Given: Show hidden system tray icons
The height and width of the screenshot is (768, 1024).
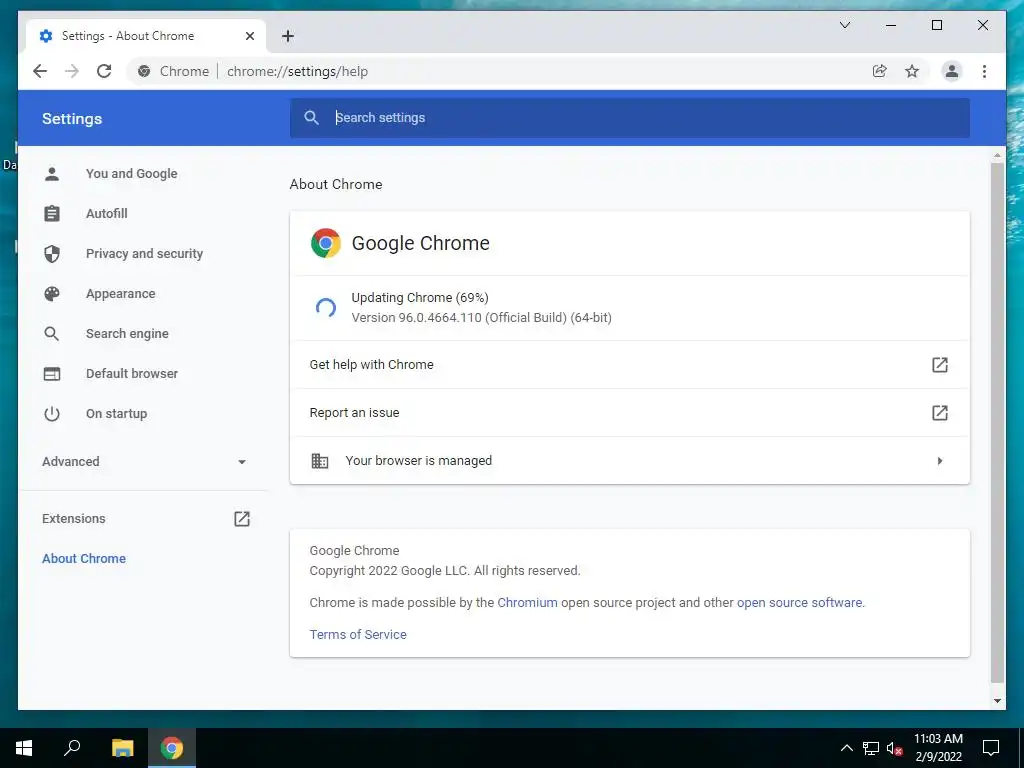Looking at the screenshot, I should [846, 748].
